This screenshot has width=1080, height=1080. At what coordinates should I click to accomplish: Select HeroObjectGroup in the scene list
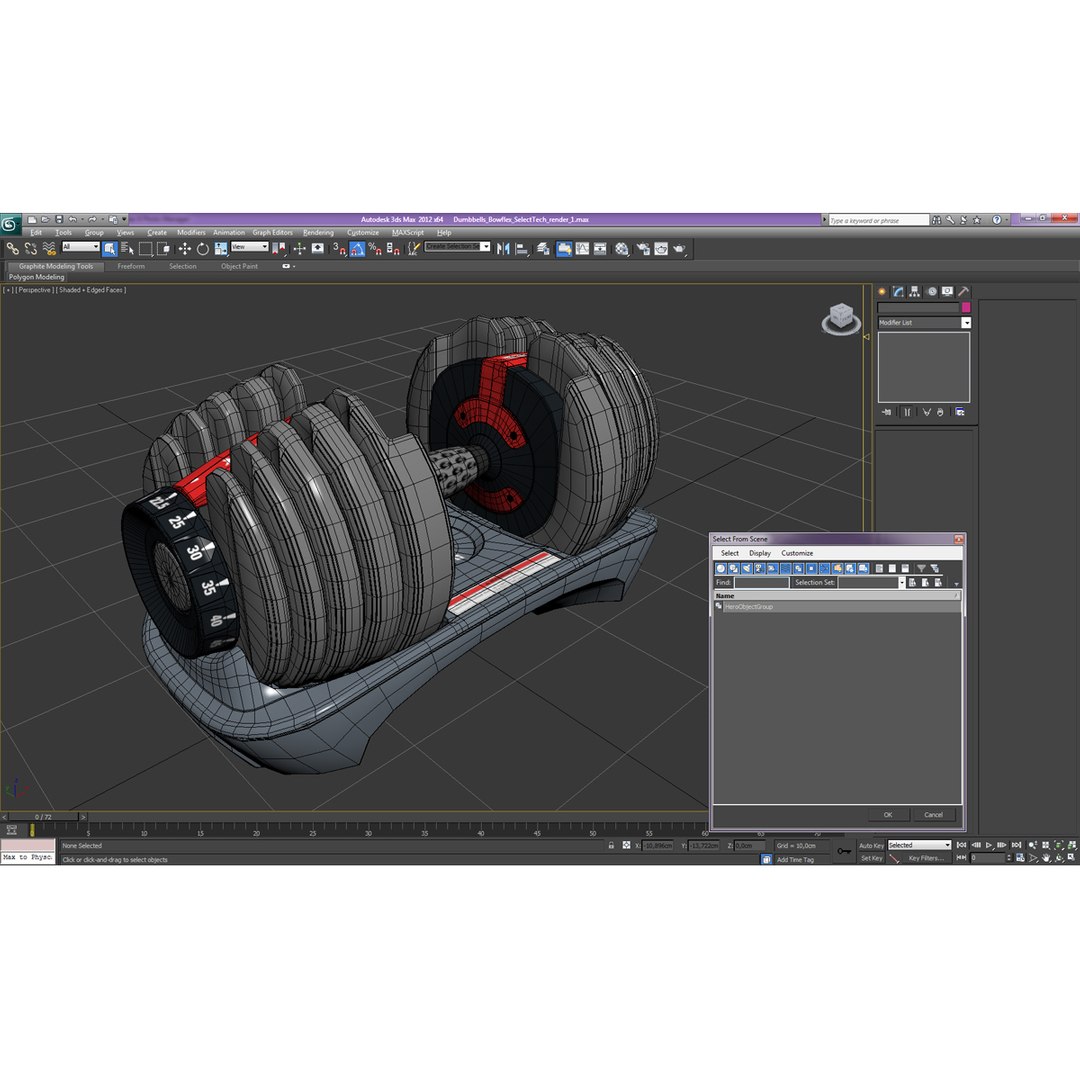[x=837, y=607]
